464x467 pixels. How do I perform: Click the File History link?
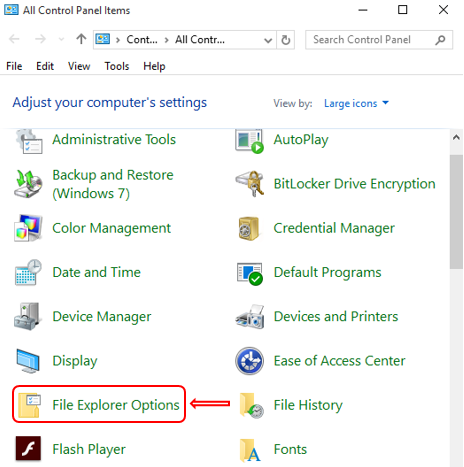click(x=308, y=406)
